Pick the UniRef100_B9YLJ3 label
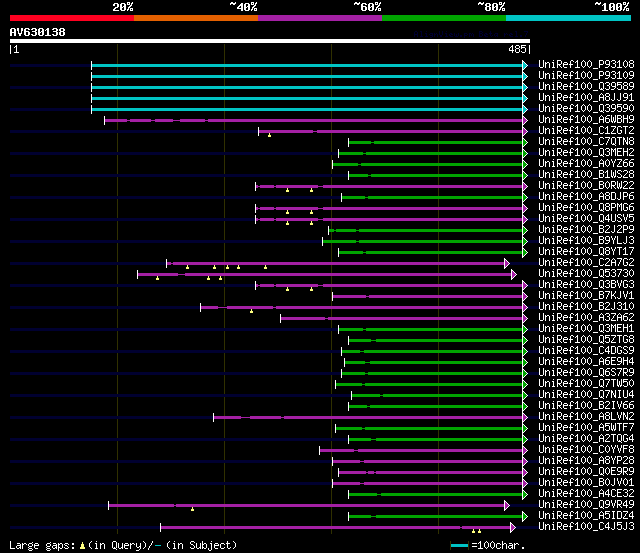This screenshot has width=640, height=553. click(586, 241)
